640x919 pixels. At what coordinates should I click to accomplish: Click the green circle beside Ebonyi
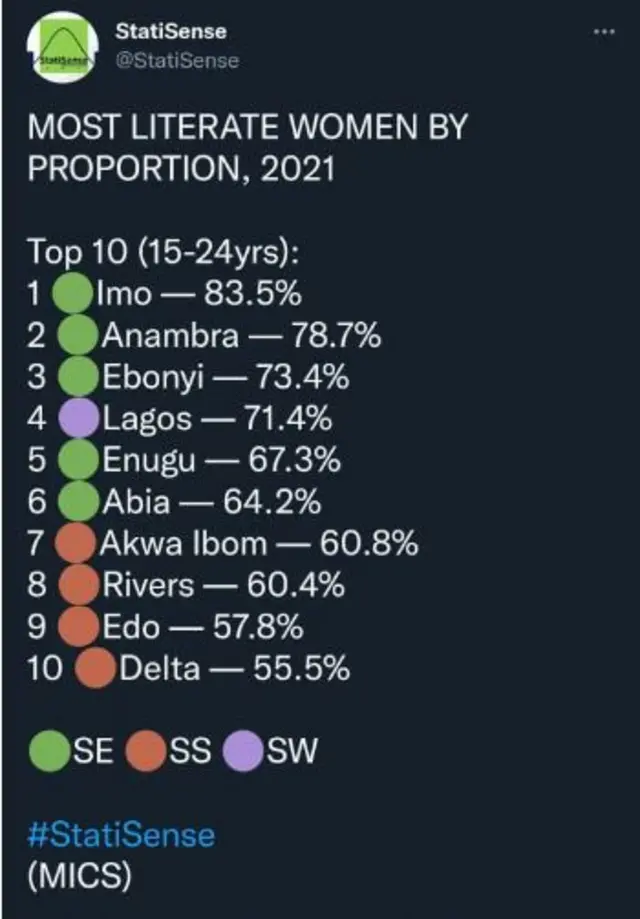[x=78, y=378]
